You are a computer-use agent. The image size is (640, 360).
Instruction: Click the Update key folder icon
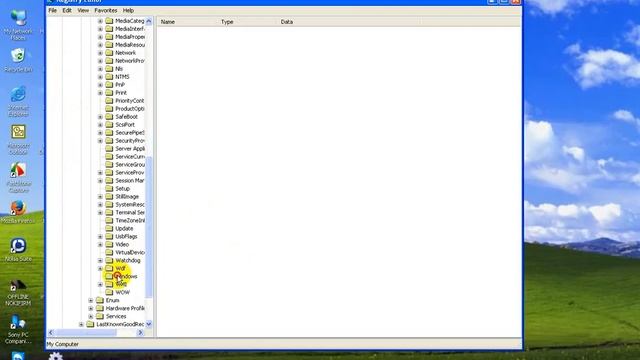pos(109,229)
